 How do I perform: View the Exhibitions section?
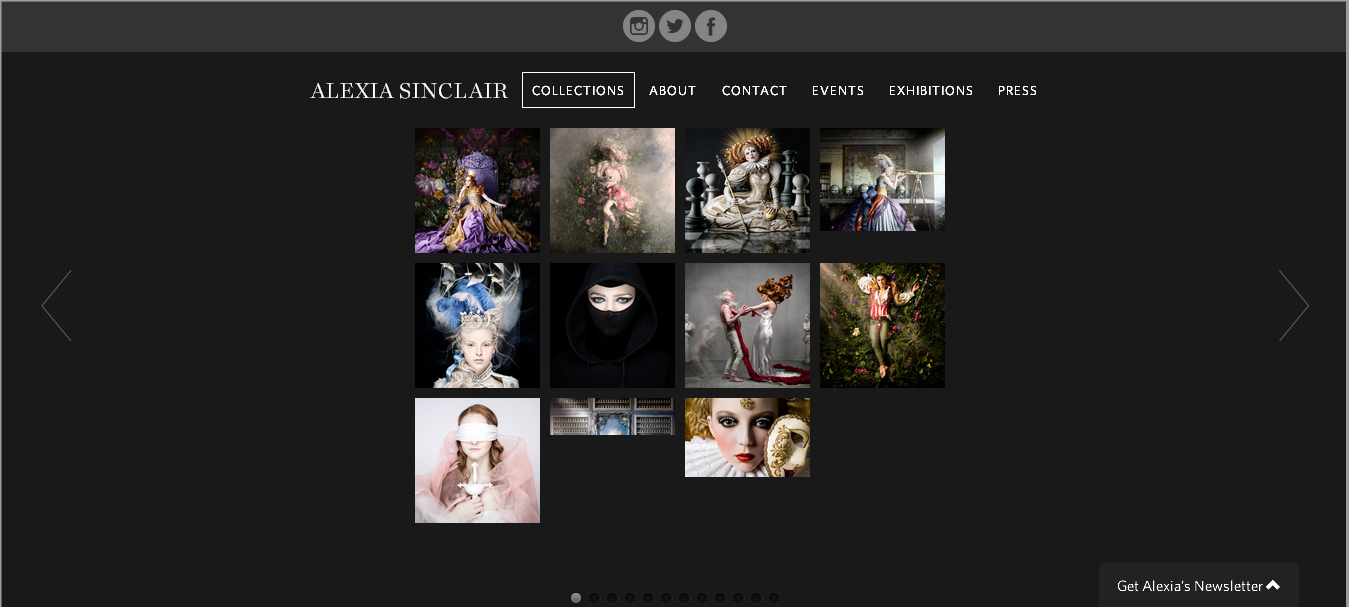click(931, 90)
